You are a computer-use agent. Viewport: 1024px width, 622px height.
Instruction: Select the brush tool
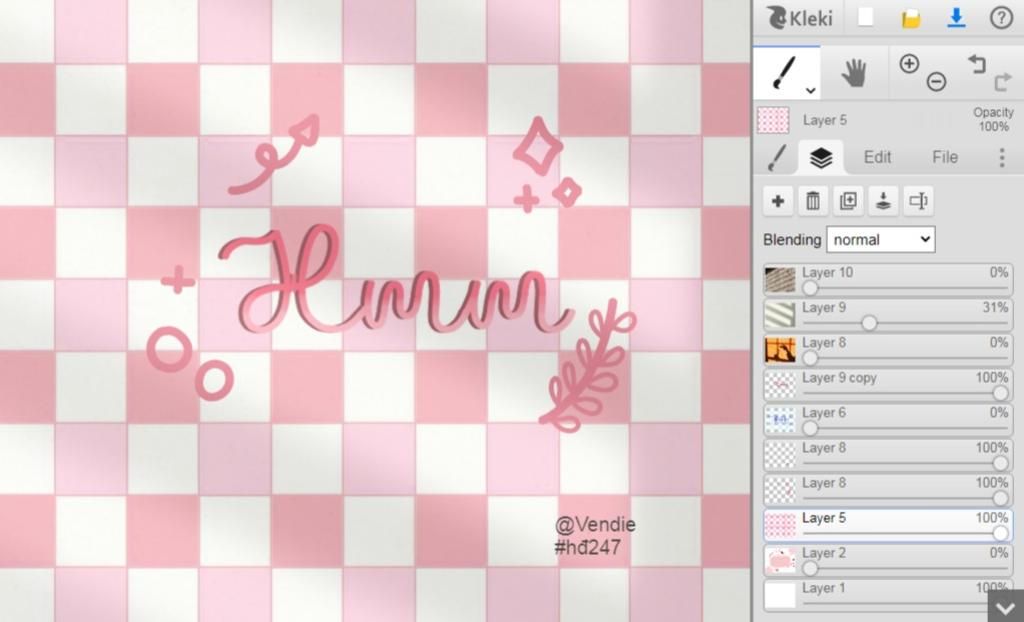[x=784, y=71]
